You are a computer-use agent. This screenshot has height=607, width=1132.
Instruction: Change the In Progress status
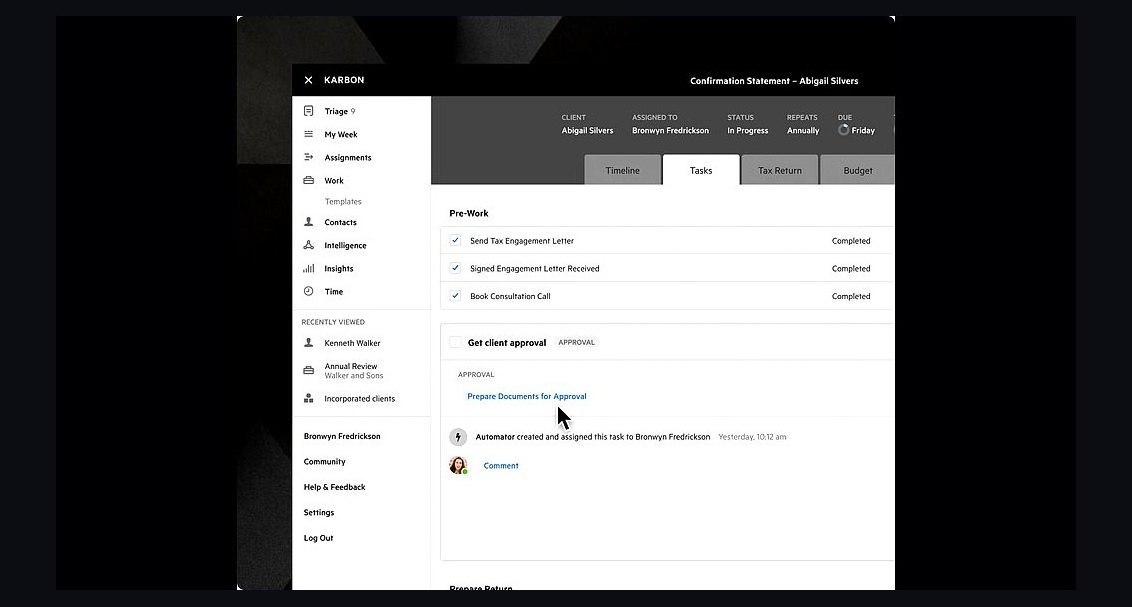[747, 131]
